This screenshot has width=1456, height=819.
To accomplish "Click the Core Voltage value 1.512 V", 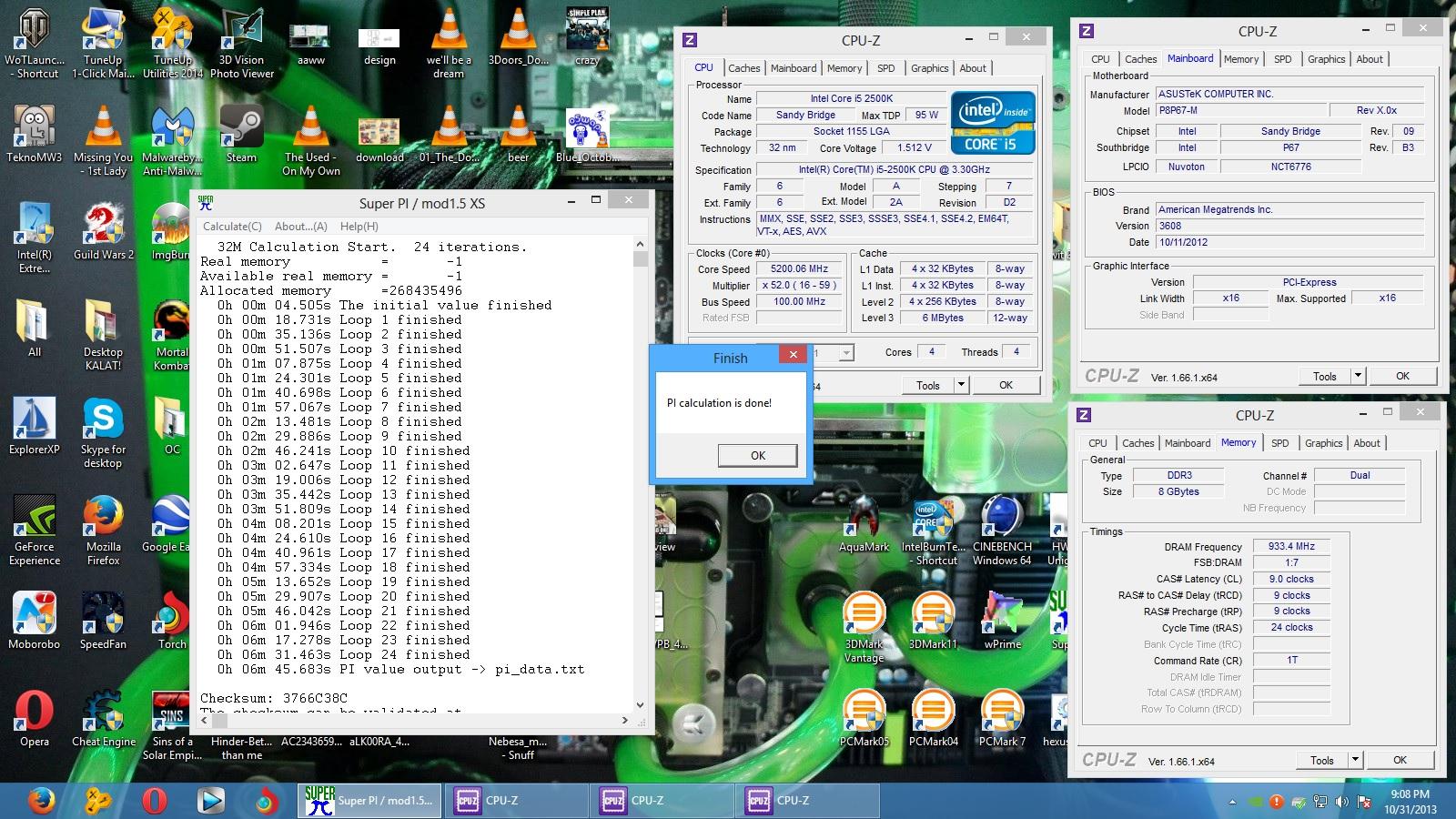I will 914,147.
